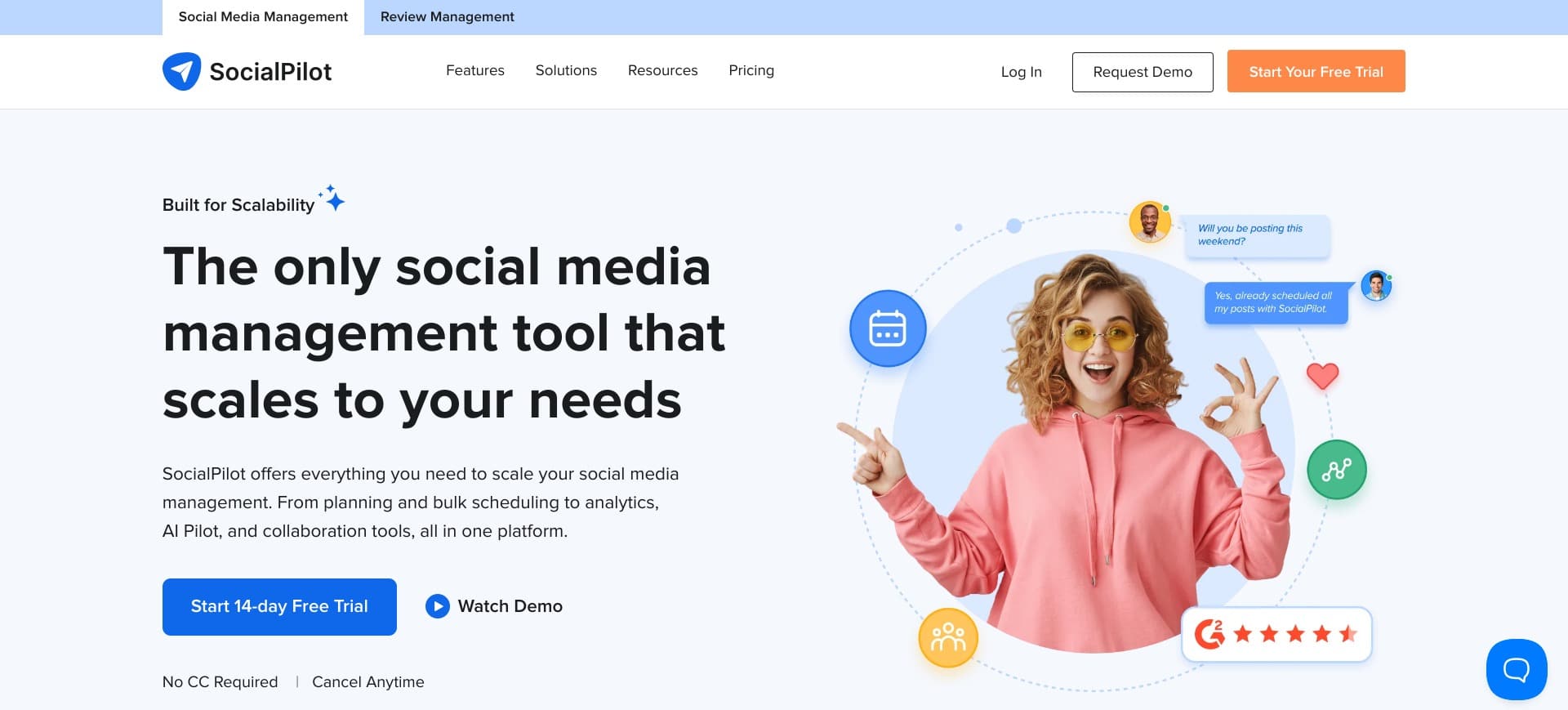The height and width of the screenshot is (710, 1568).
Task: Click the blue sparkle icon beside Scalability
Action: [x=332, y=198]
